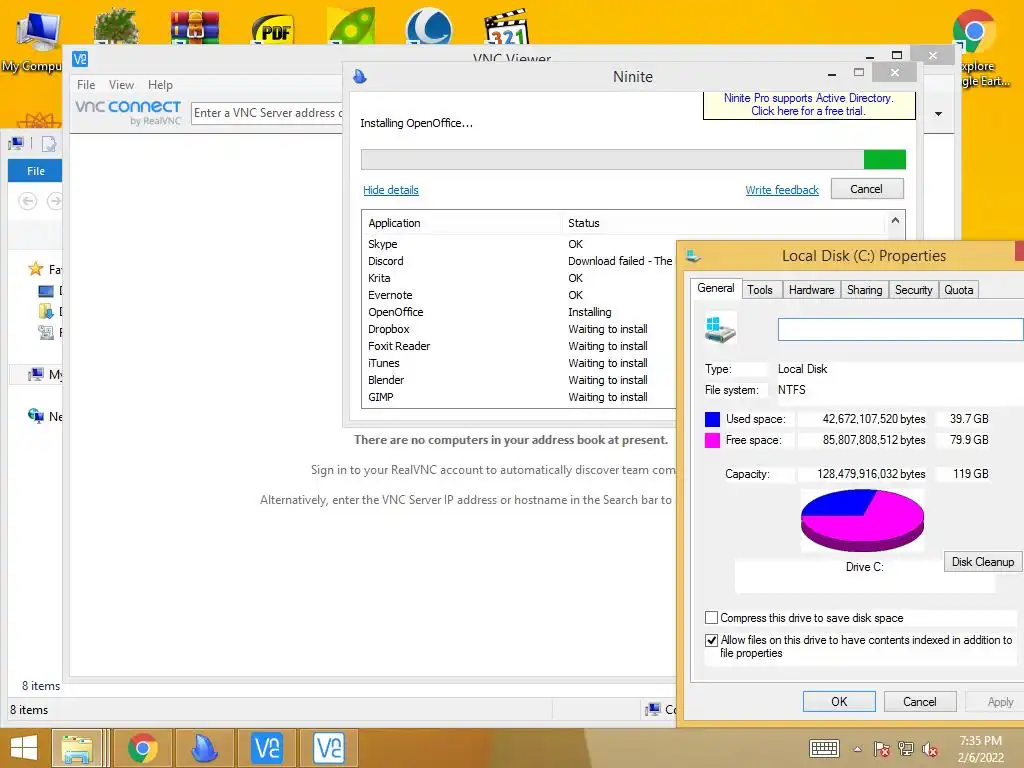Click Cancel in Local Disk Properties
The width and height of the screenshot is (1024, 768).
click(x=920, y=701)
